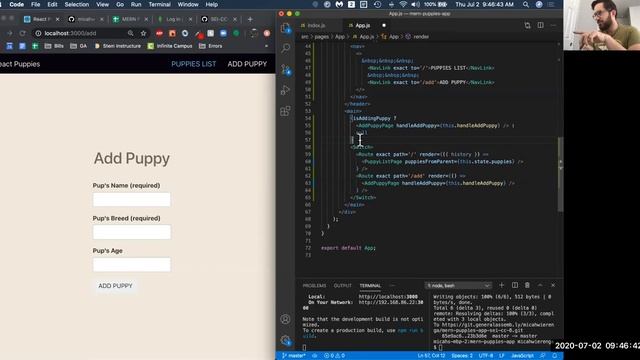Open the editor More Actions ellipsis
The width and height of the screenshot is (640, 360).
click(553, 25)
